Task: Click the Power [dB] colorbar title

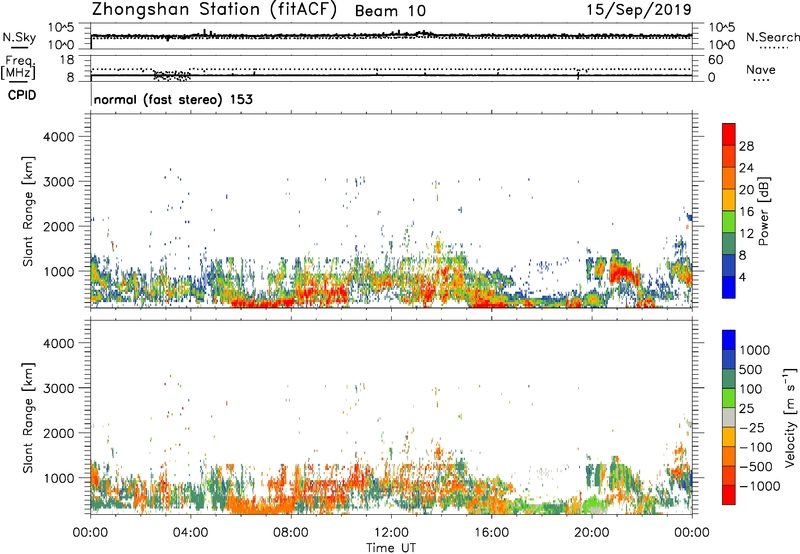Action: (764, 211)
